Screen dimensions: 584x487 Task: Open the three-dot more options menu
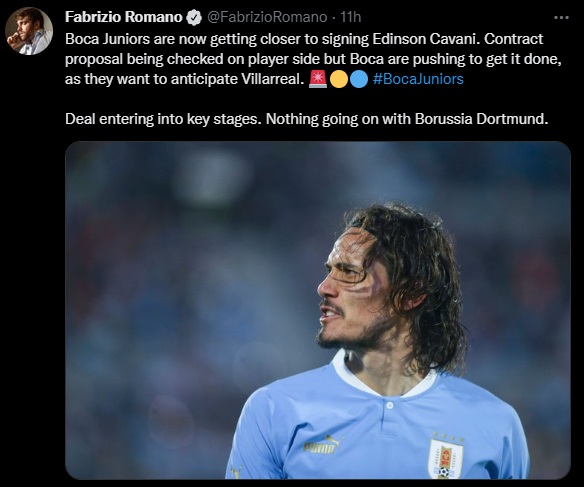tap(561, 17)
